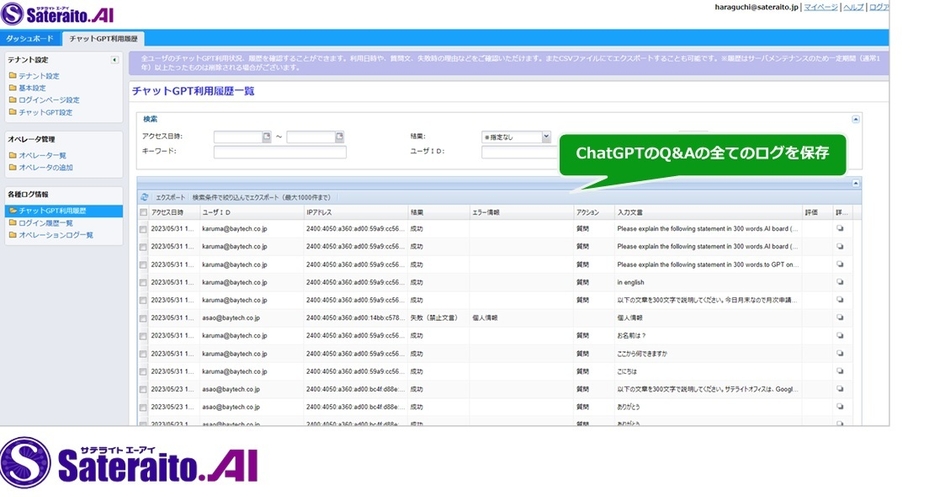Viewport: 940px width, 497px height.
Task: Collapse the 検索 search panel
Action: pyautogui.click(x=855, y=119)
